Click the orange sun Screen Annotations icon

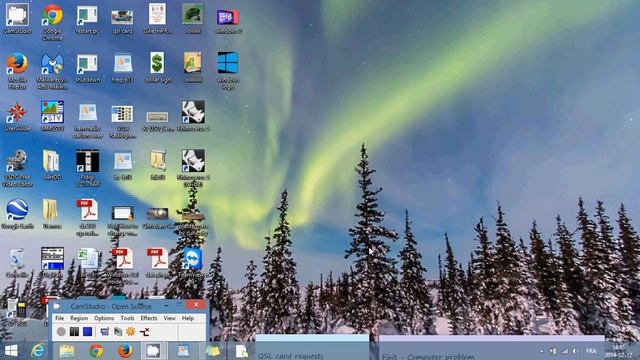(131, 331)
